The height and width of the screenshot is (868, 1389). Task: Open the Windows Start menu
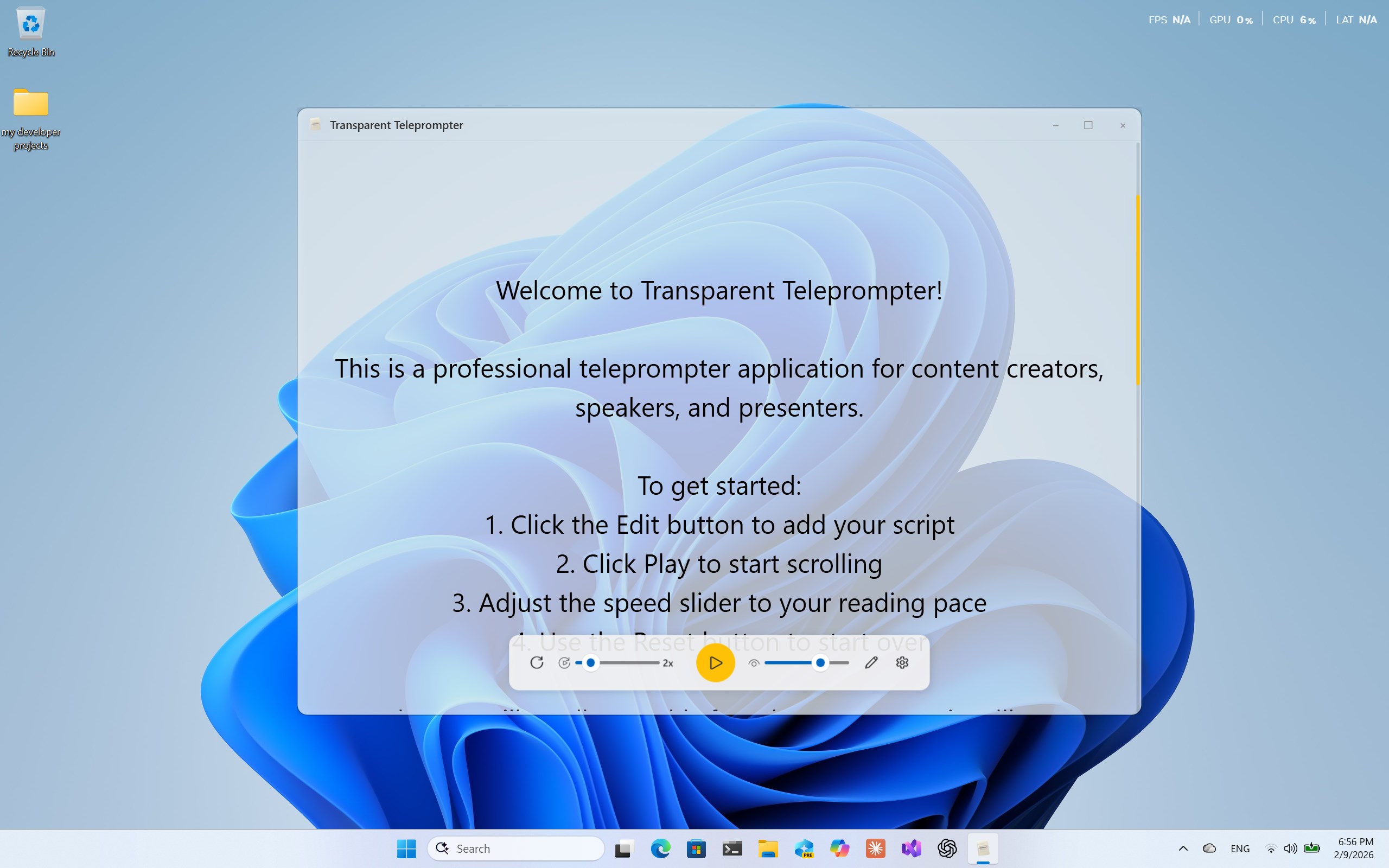[406, 848]
